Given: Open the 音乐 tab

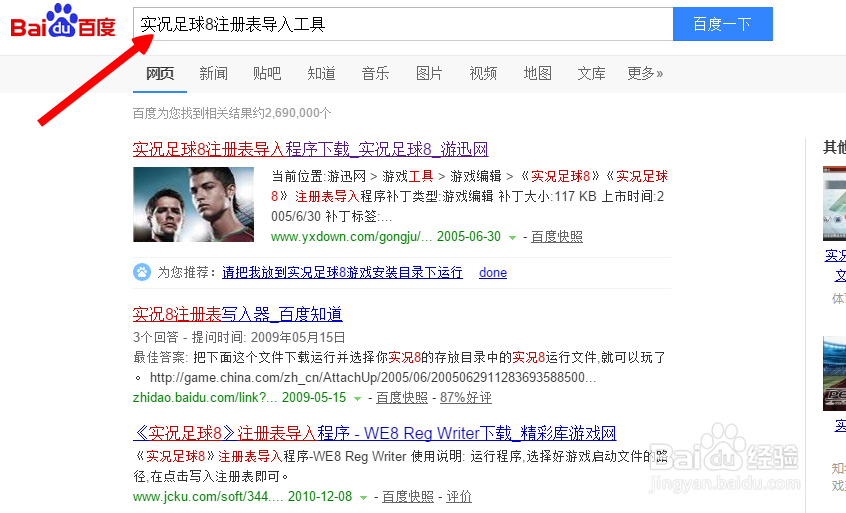Looking at the screenshot, I should 375,73.
